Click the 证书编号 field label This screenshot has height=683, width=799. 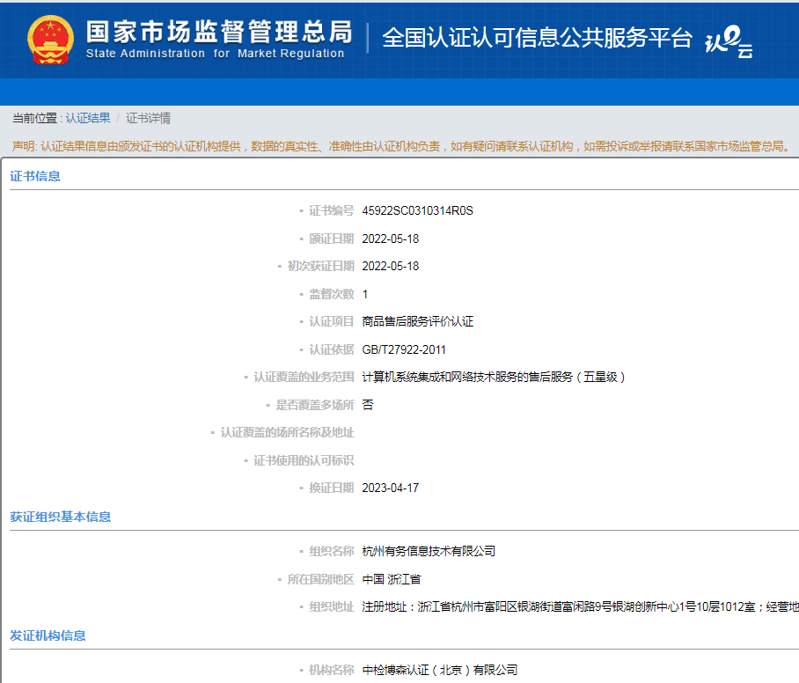pyautogui.click(x=331, y=211)
